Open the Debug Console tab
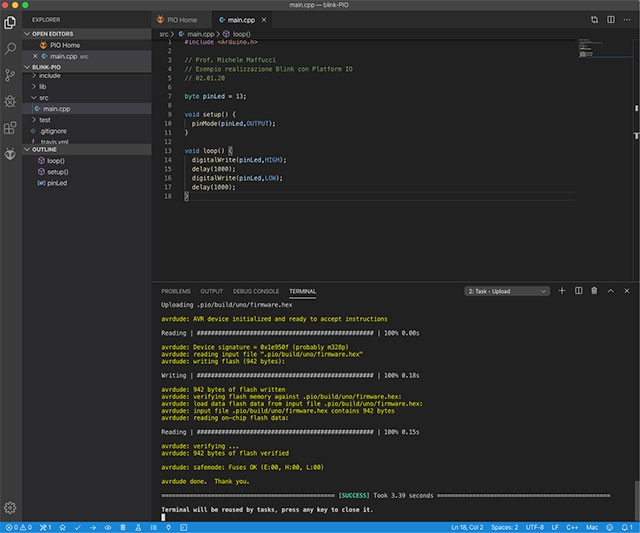The width and height of the screenshot is (640, 533). [256, 291]
